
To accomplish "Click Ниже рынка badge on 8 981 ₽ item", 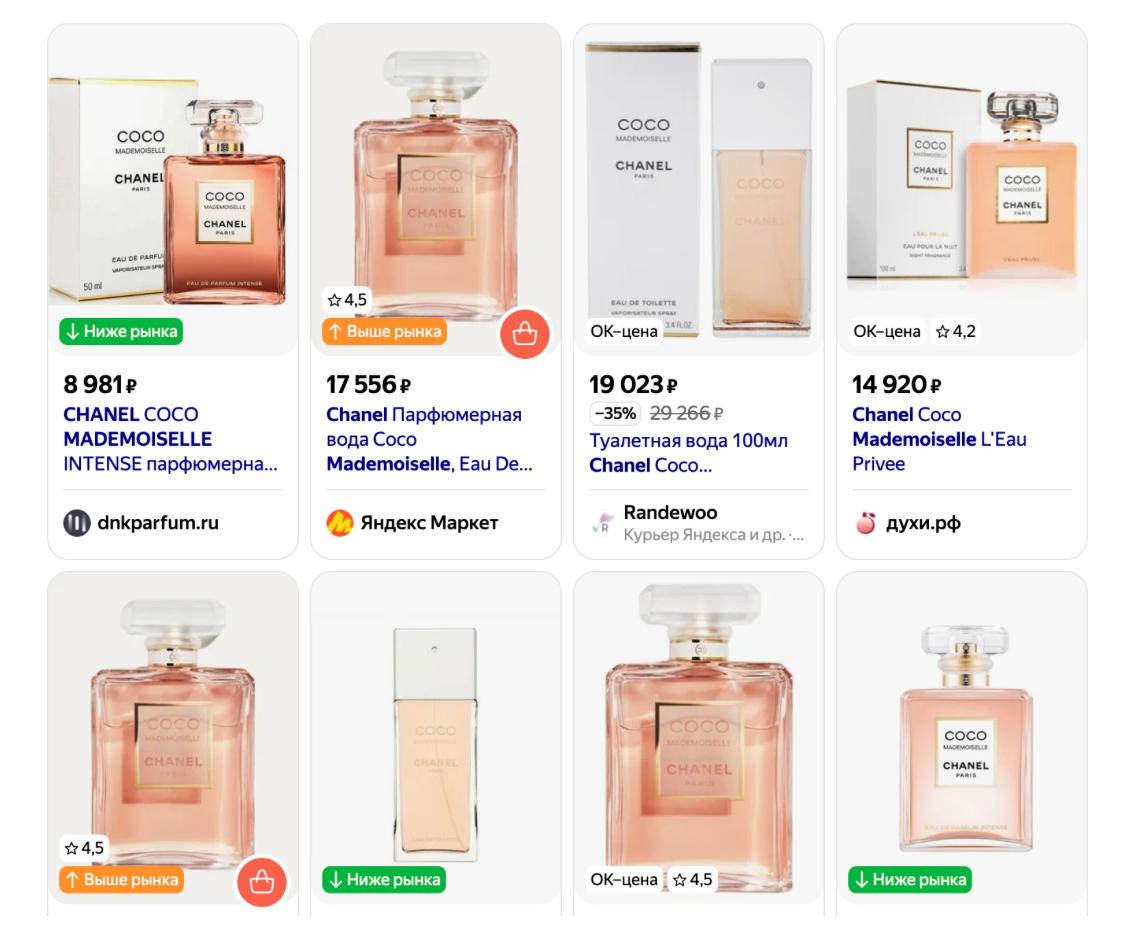I will (x=120, y=331).
